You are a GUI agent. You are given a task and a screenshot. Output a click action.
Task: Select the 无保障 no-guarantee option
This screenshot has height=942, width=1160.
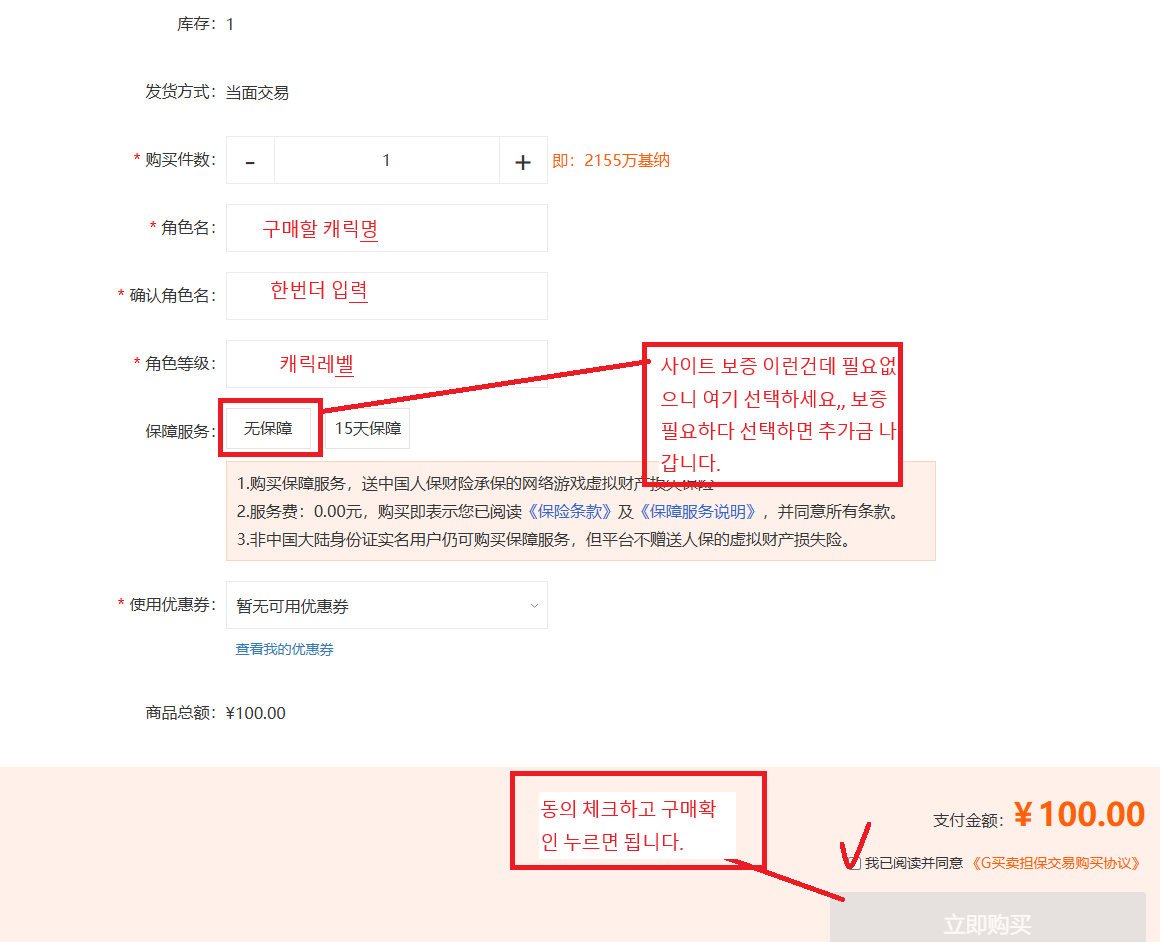269,428
